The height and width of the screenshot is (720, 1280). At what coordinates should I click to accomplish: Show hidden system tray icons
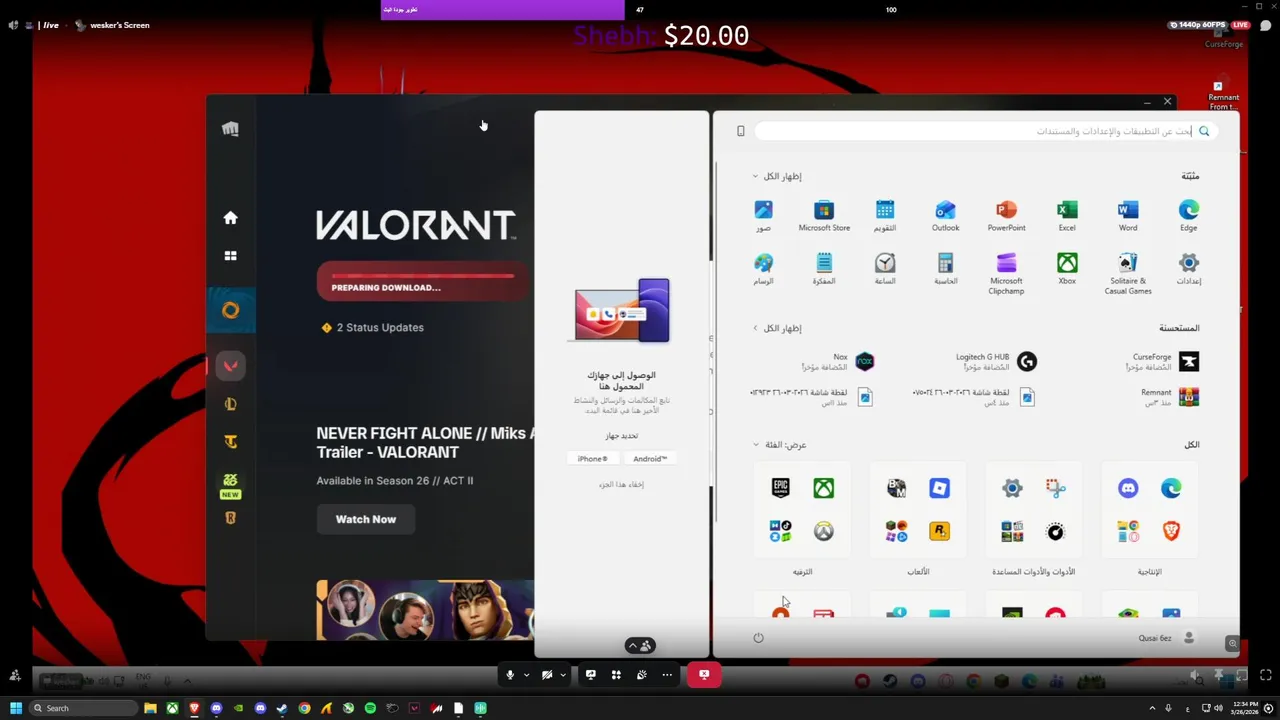point(1152,708)
